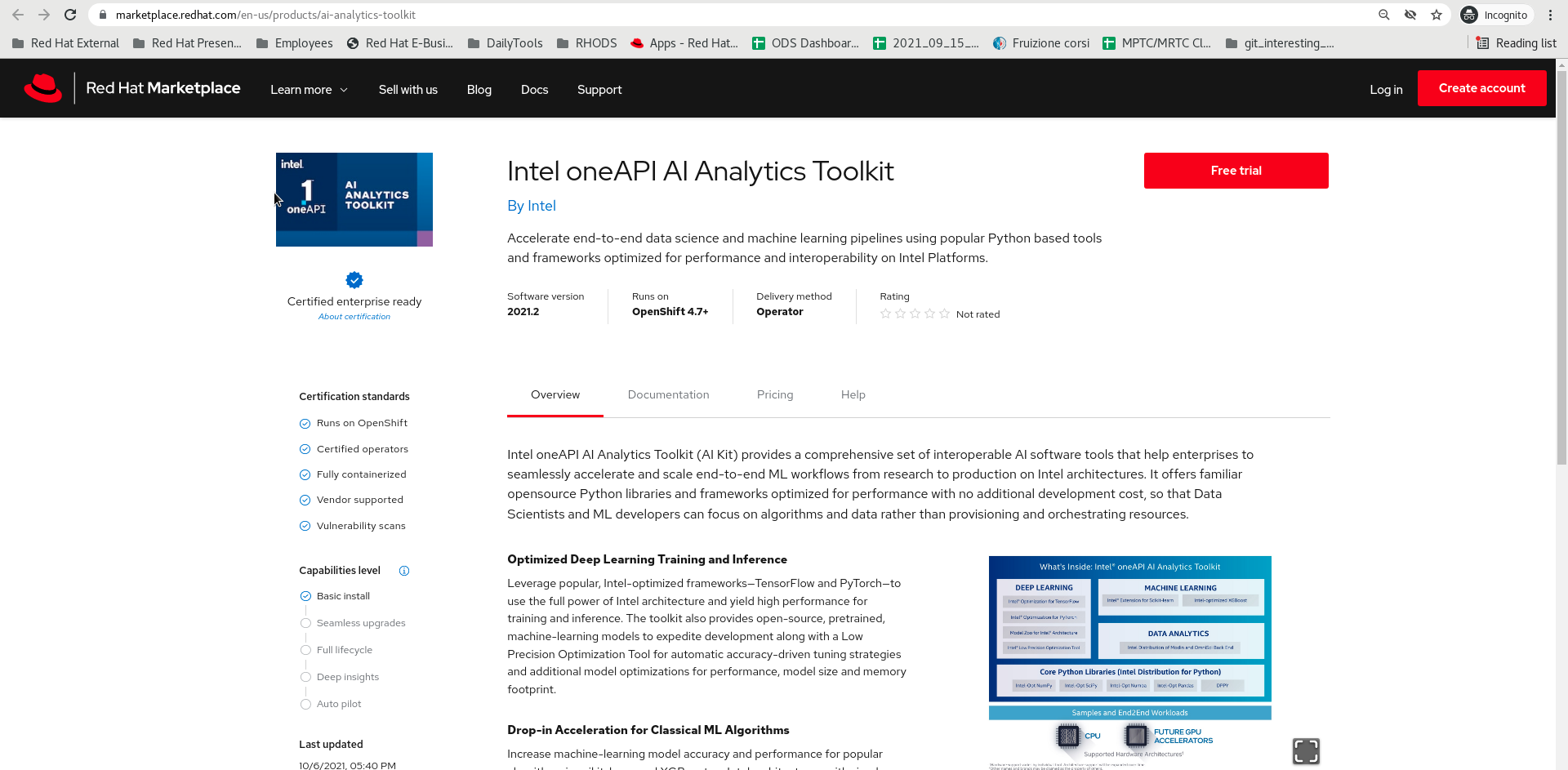Open the ODS Dashboar... bookmark
1568x770 pixels.
[x=805, y=43]
